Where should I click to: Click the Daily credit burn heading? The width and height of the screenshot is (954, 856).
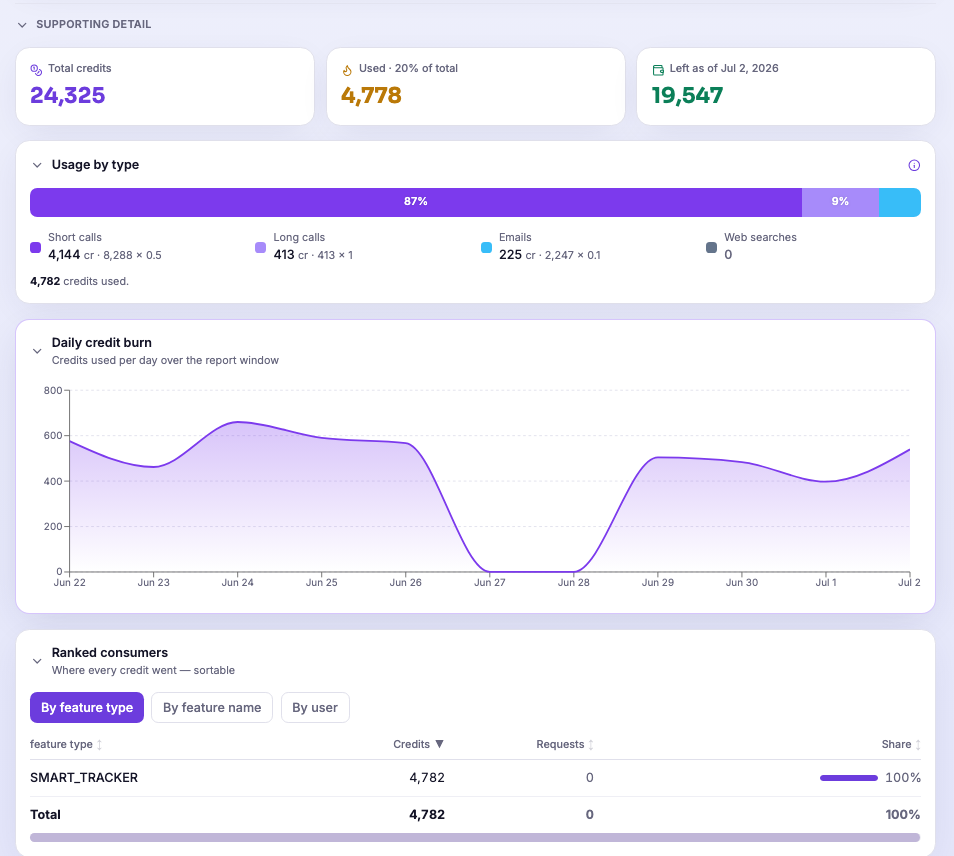(x=102, y=343)
